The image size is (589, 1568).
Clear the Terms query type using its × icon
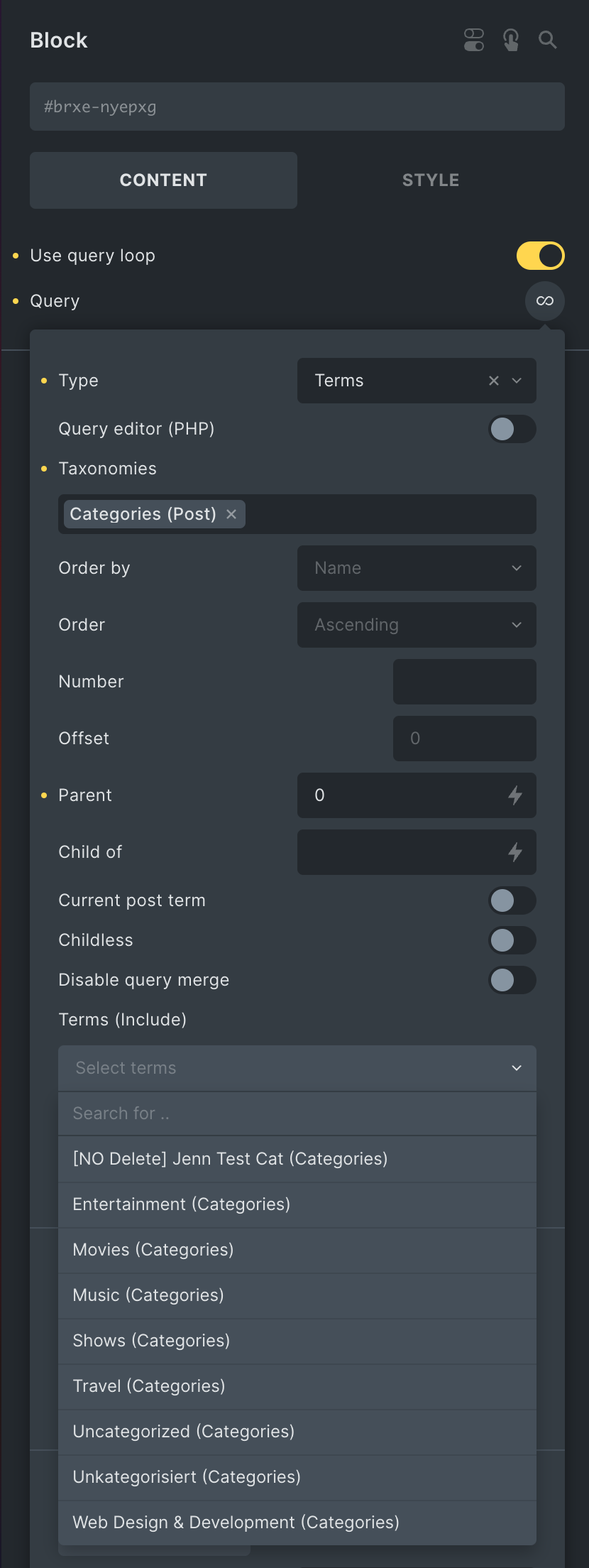493,381
